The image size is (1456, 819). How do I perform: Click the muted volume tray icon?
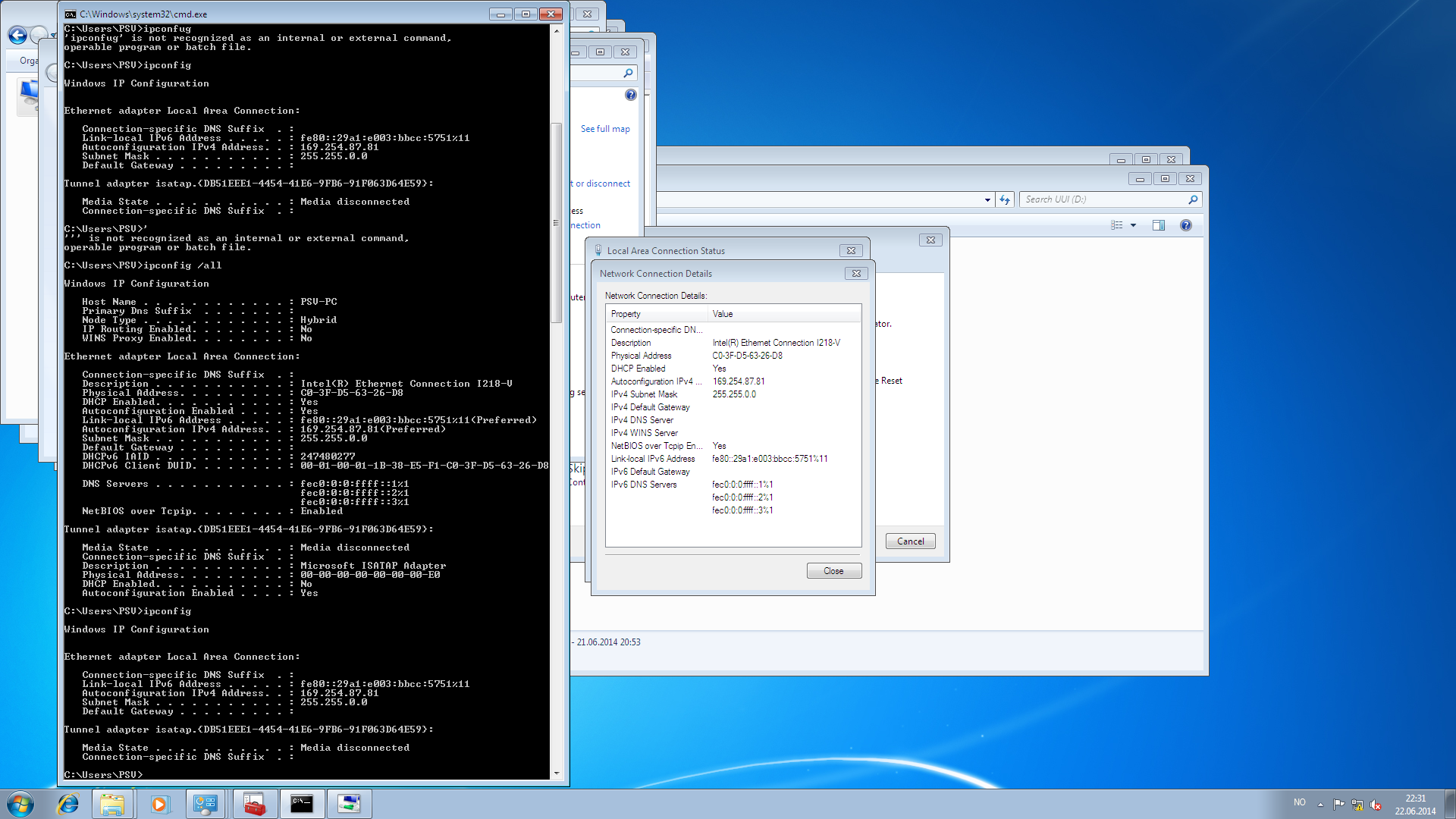(x=1376, y=805)
